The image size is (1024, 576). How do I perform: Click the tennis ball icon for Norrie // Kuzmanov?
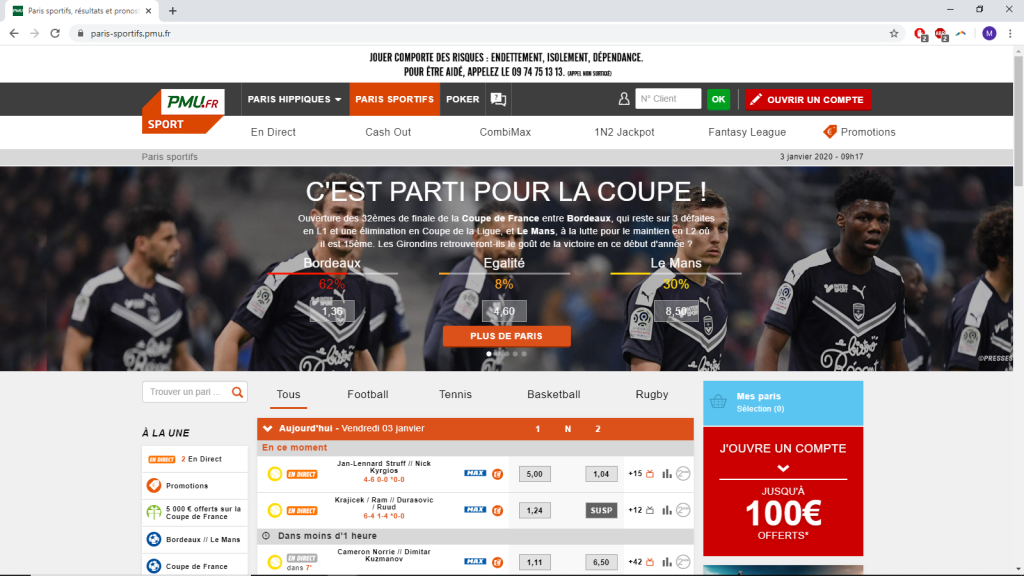(x=275, y=562)
